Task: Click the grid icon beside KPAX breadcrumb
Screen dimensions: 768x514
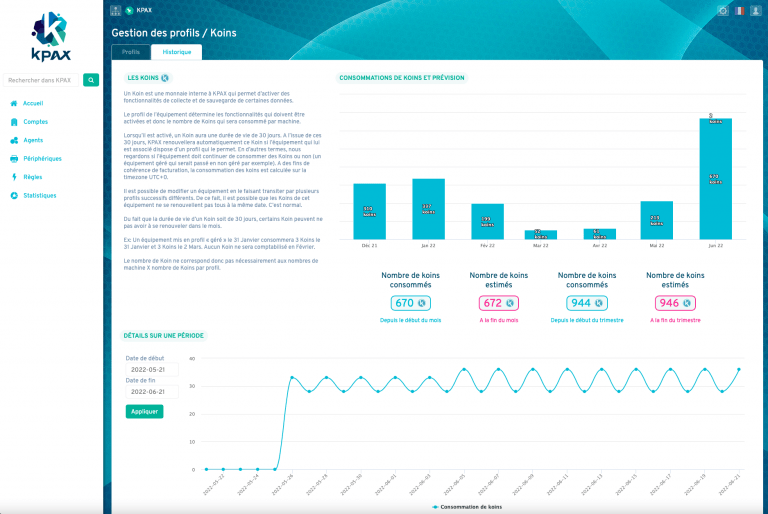Action: point(116,10)
